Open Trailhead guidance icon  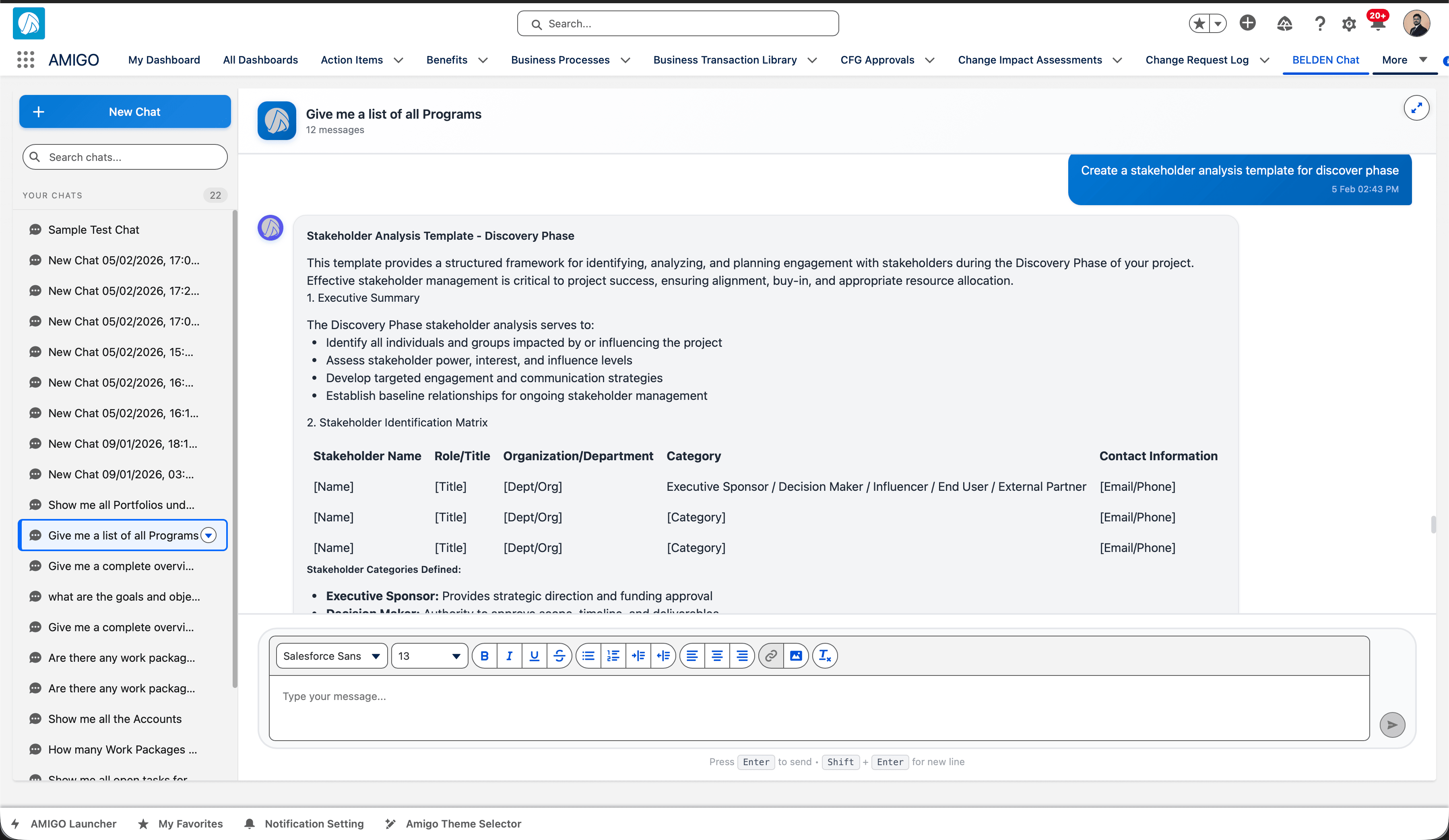1284,24
